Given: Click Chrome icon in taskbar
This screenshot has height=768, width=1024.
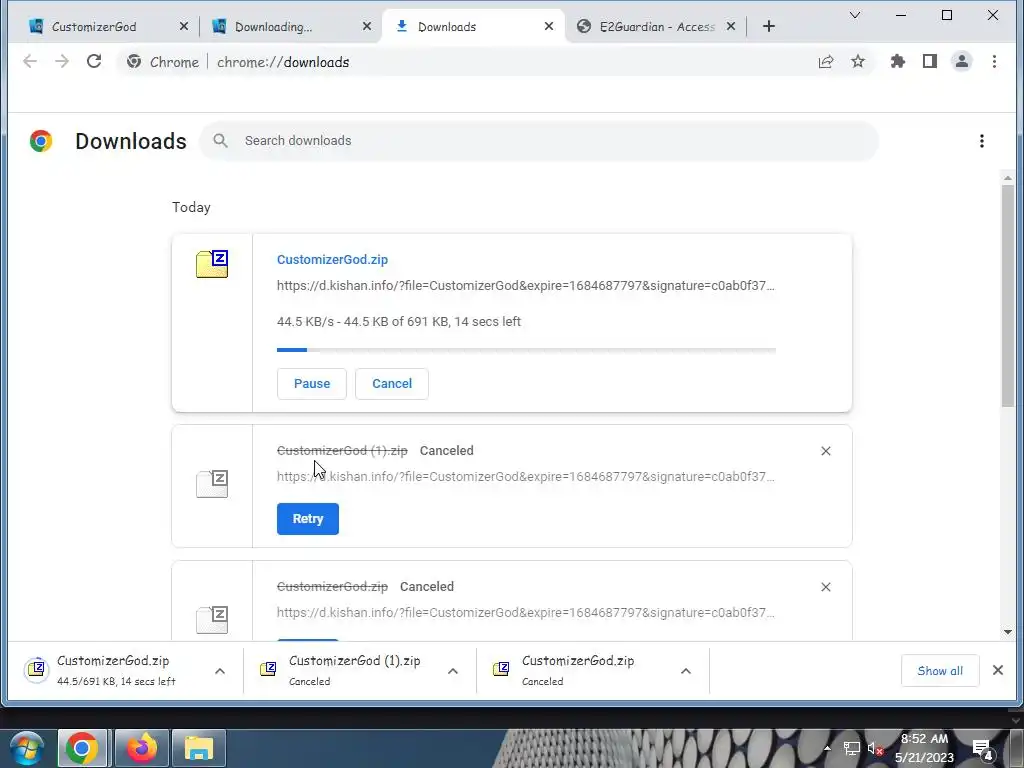Looking at the screenshot, I should click(82, 748).
